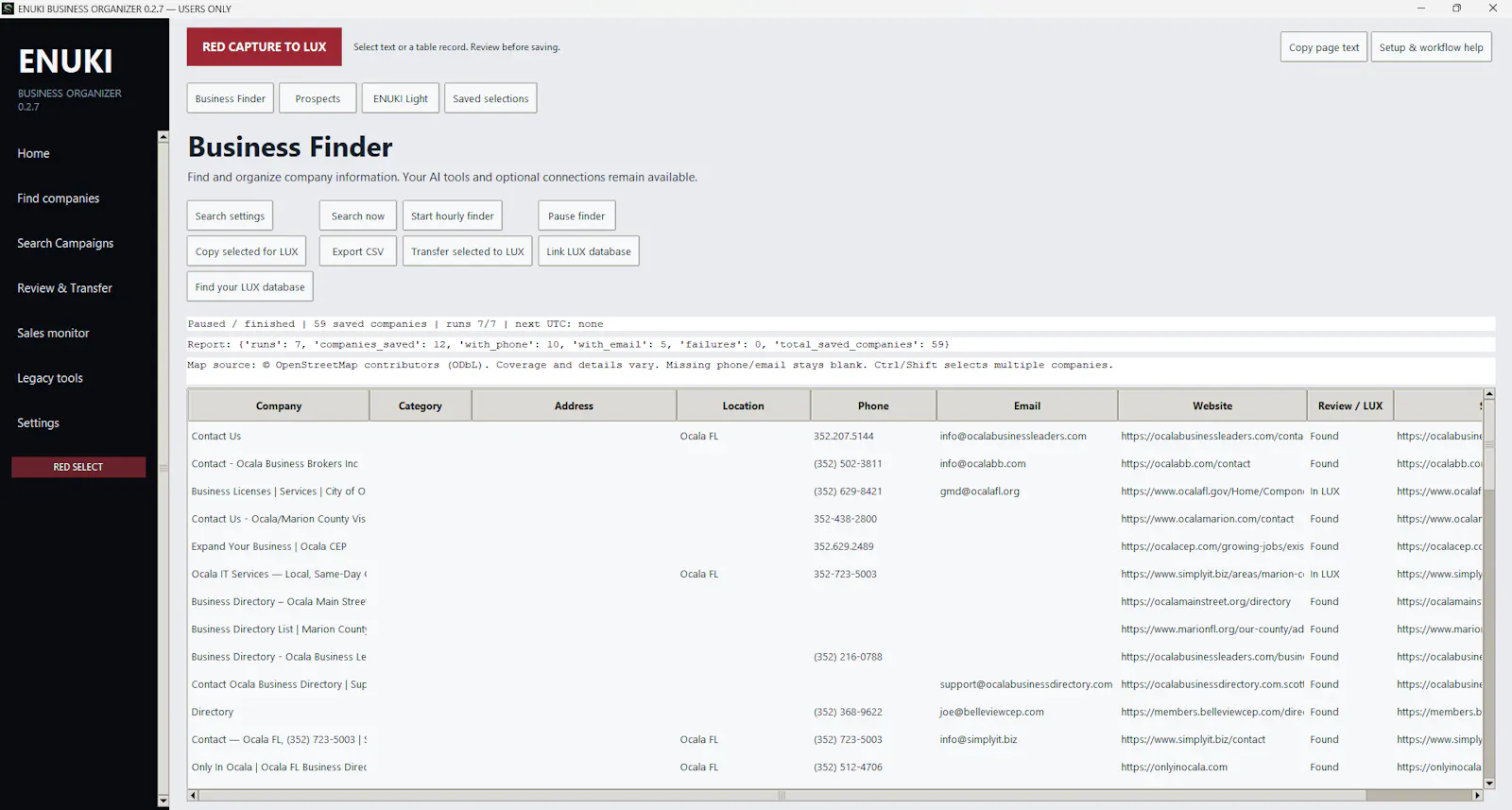
Task: Sort by the Category column header
Action: (x=421, y=405)
